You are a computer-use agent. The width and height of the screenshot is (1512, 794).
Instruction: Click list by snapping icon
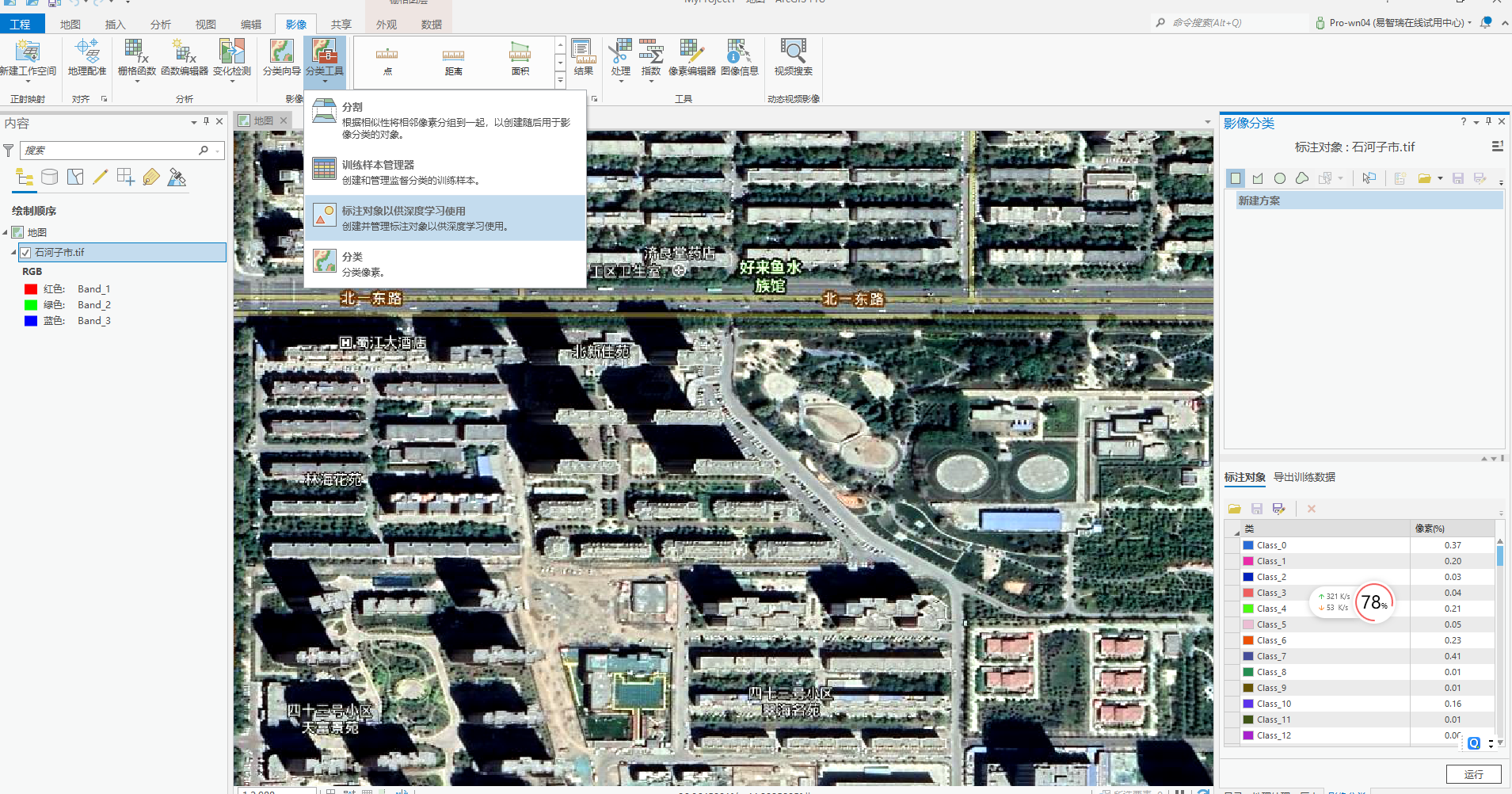click(x=126, y=177)
